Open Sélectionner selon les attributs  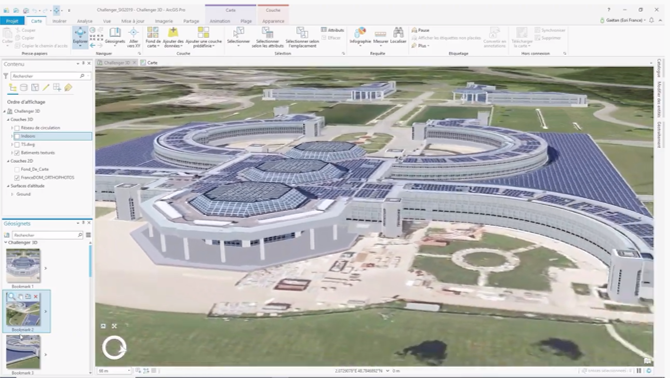point(267,37)
